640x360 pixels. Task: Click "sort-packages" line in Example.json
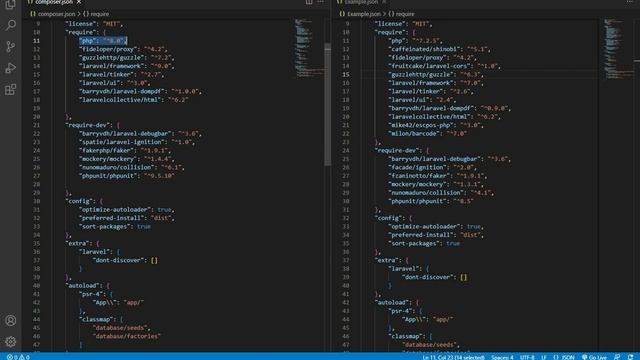coord(424,244)
